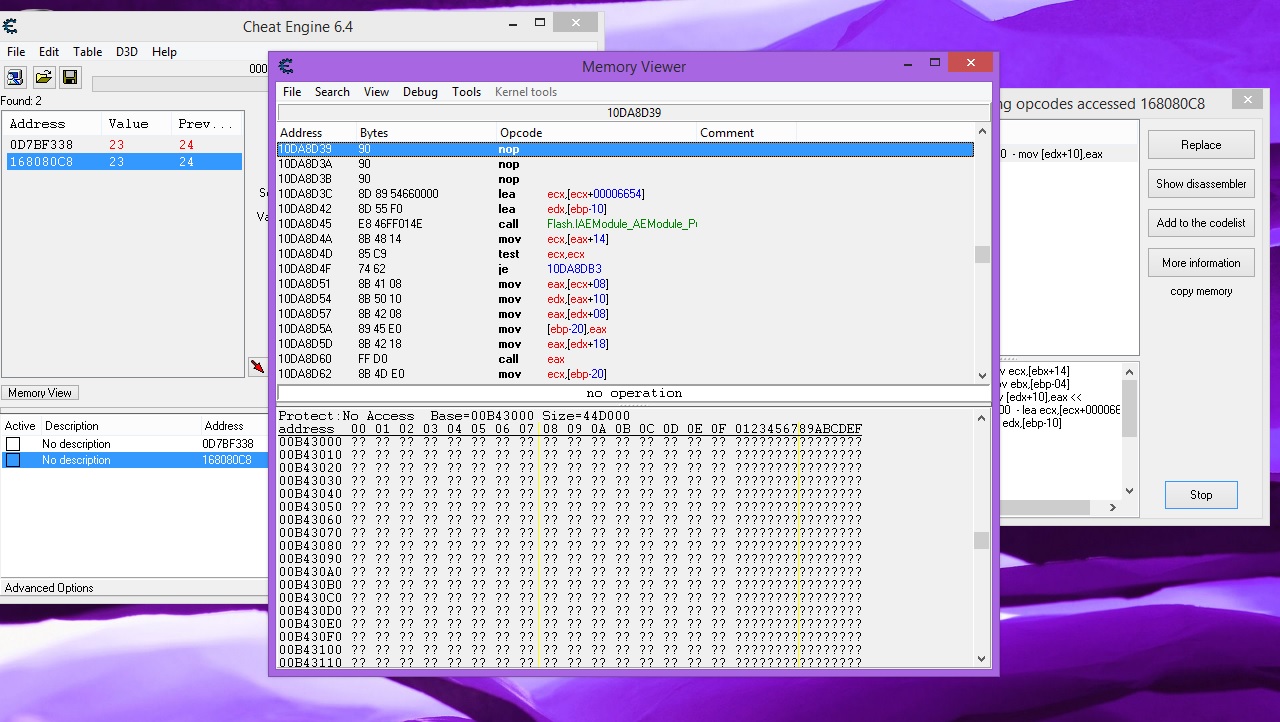Viewport: 1280px width, 722px height.
Task: Click the Replace button
Action: click(1201, 145)
